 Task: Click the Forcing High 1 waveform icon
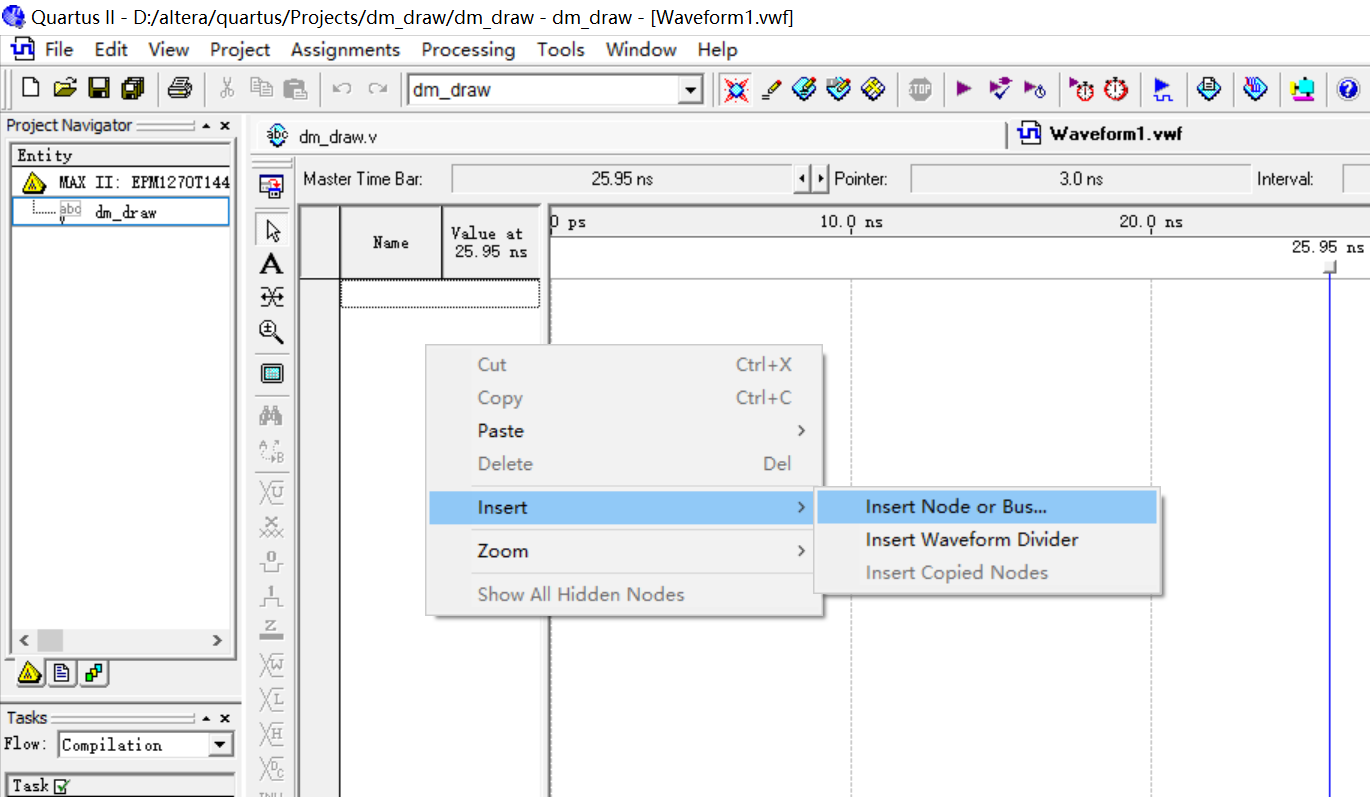click(271, 596)
